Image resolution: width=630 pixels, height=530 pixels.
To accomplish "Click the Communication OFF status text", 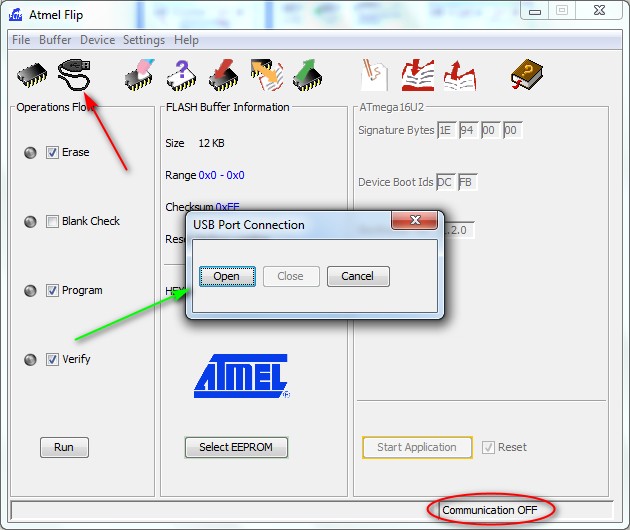I will [489, 510].
